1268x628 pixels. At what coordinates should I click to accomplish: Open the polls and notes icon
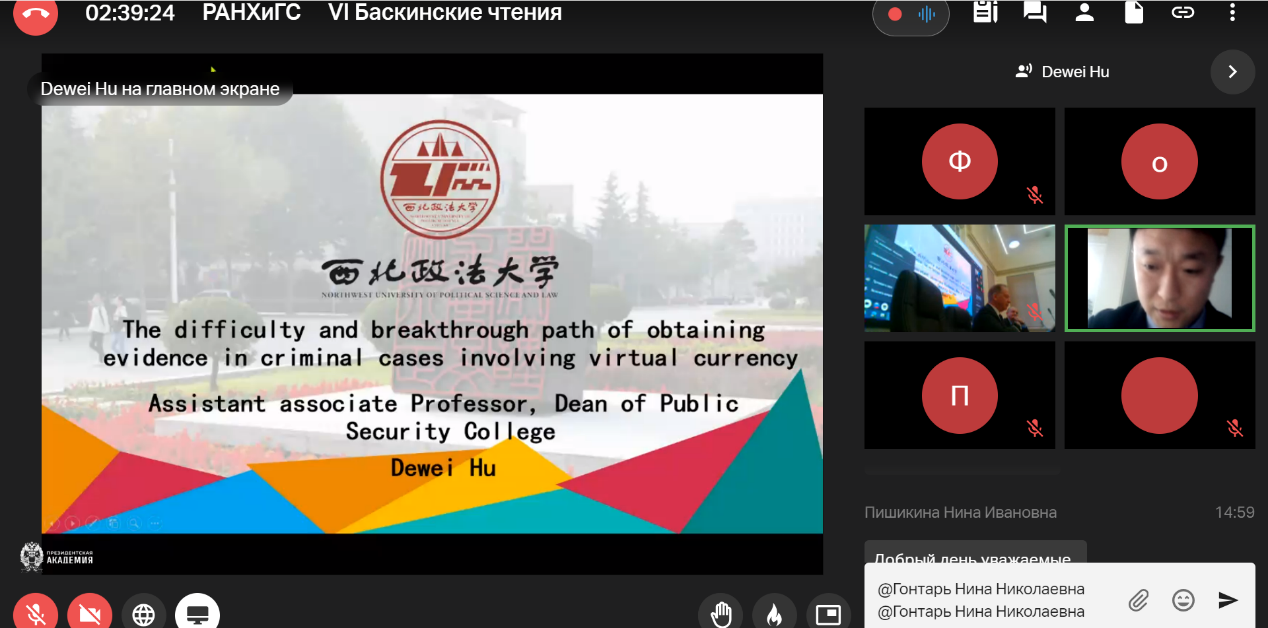985,13
